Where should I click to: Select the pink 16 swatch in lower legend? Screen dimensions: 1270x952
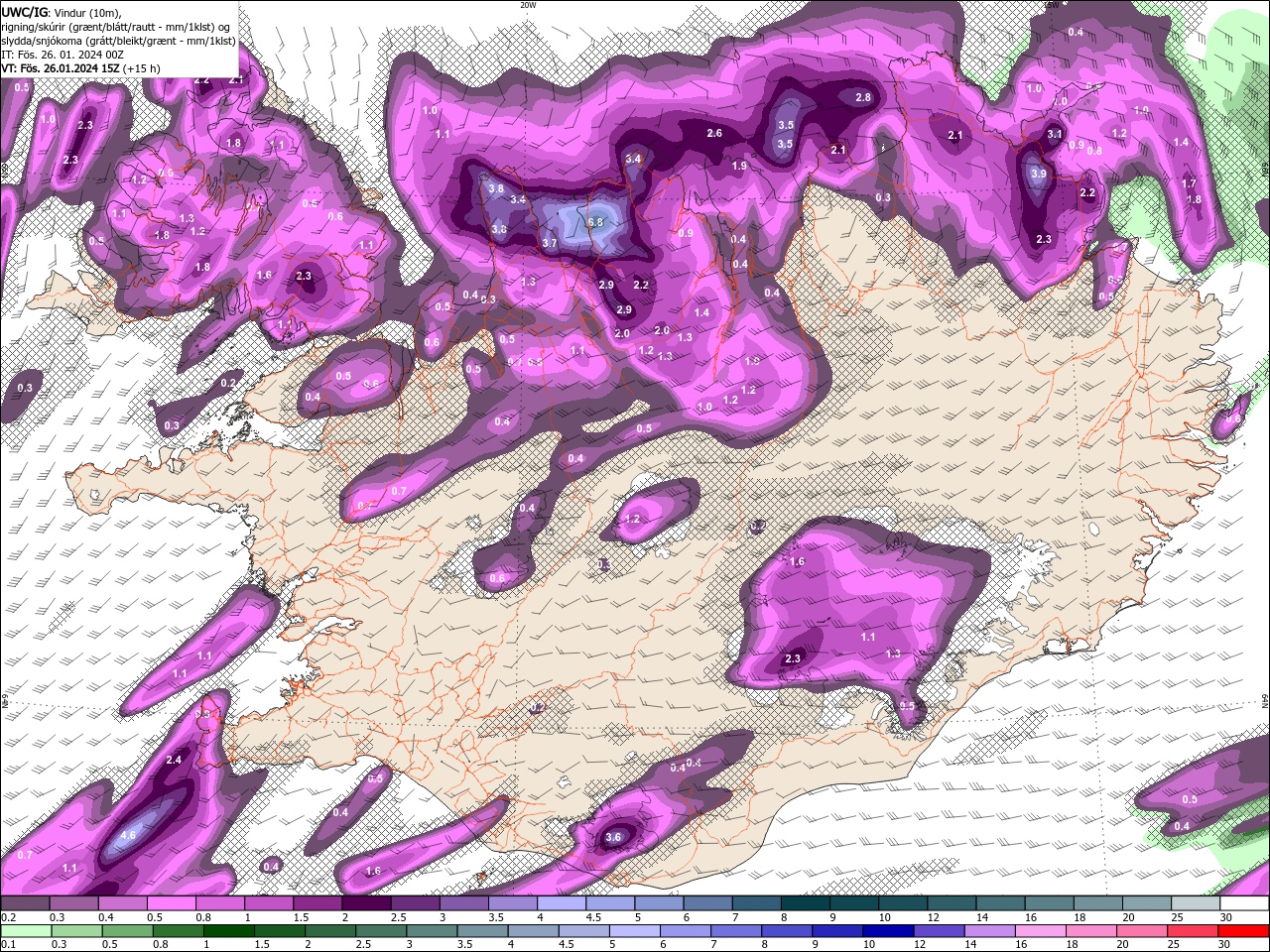click(x=1039, y=931)
